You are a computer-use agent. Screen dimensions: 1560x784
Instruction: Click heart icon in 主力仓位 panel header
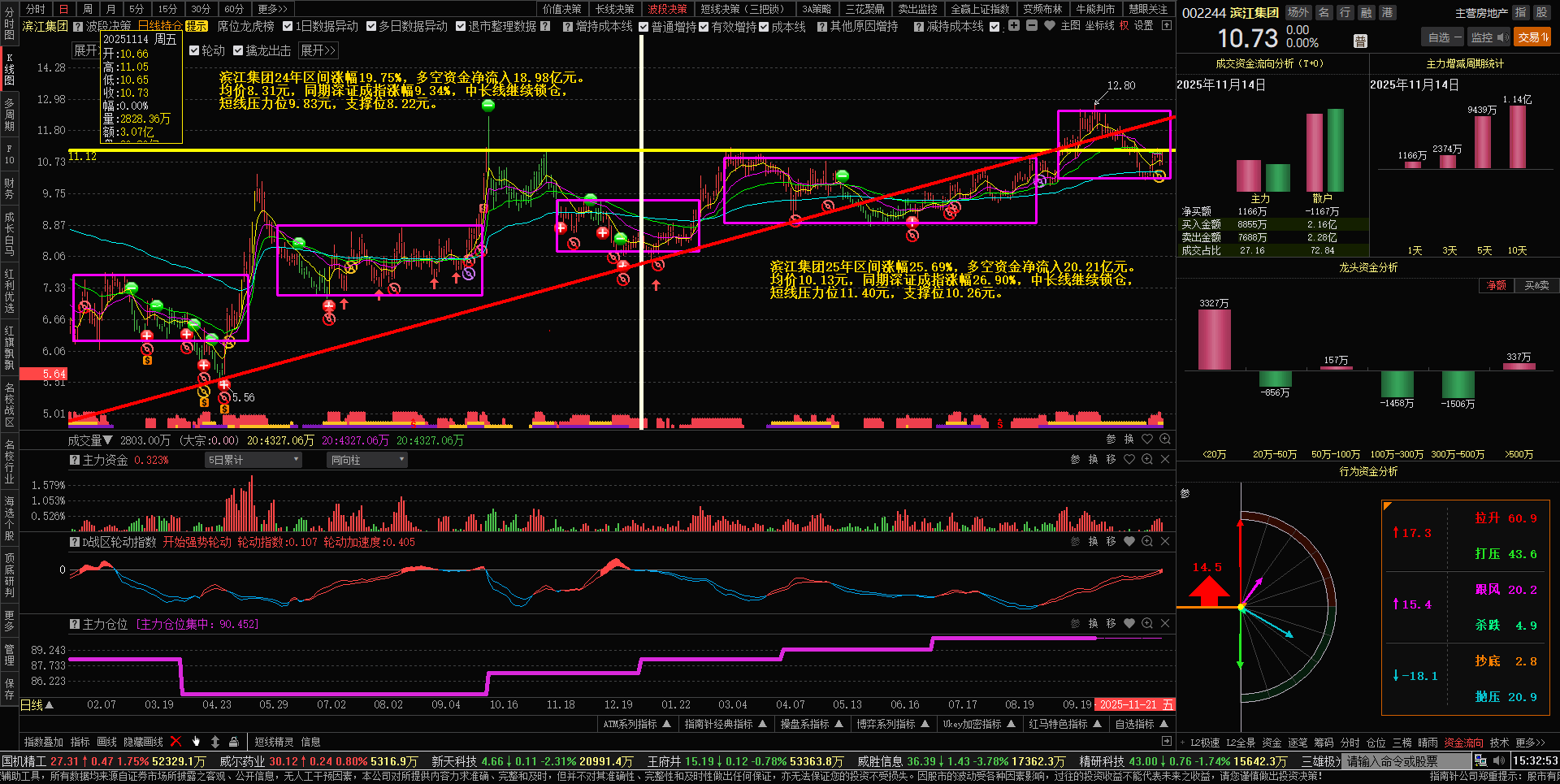(1129, 623)
